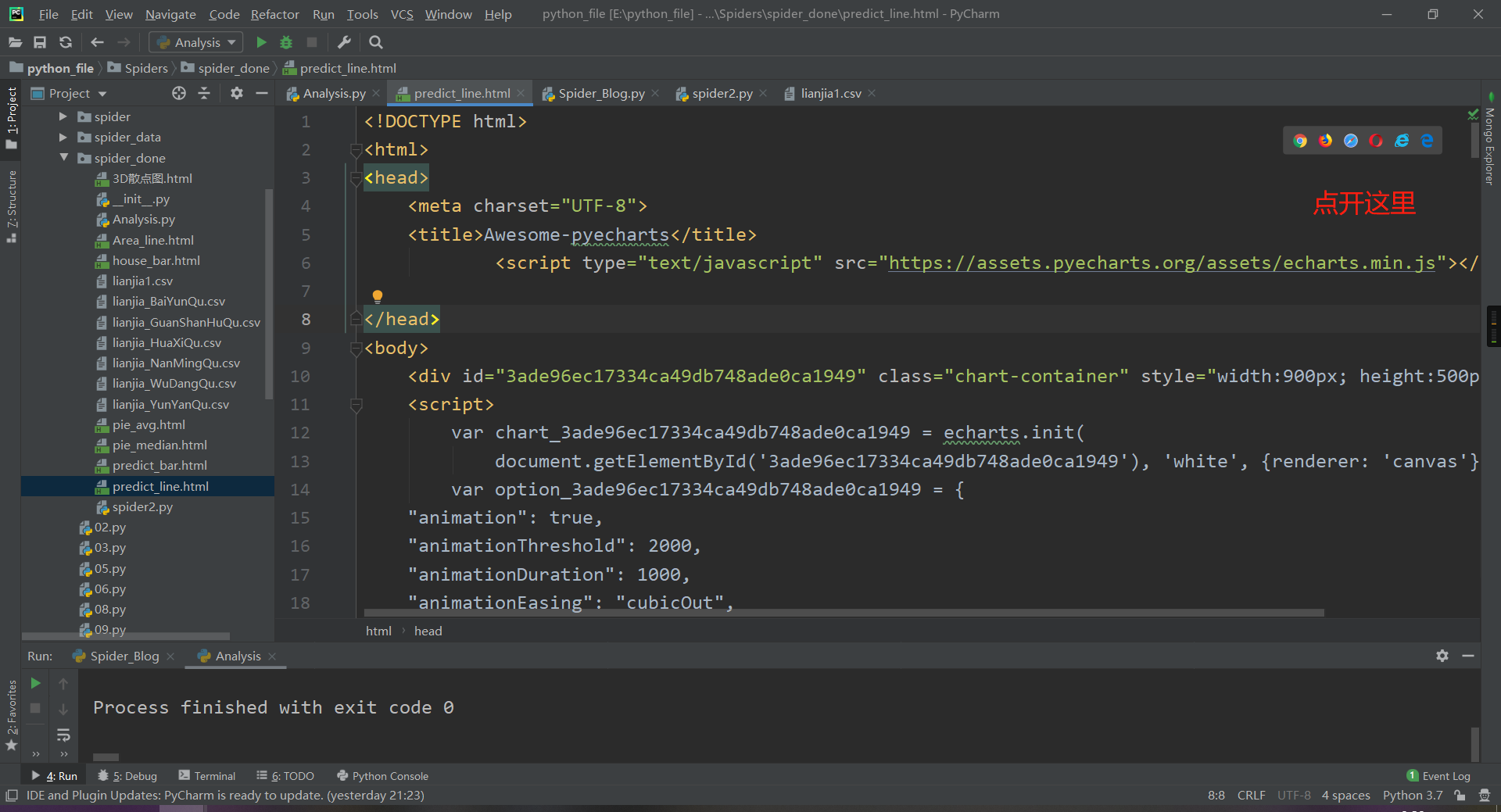Viewport: 1501px width, 812px height.
Task: Open Search Everywhere magnifier icon
Action: coord(375,42)
